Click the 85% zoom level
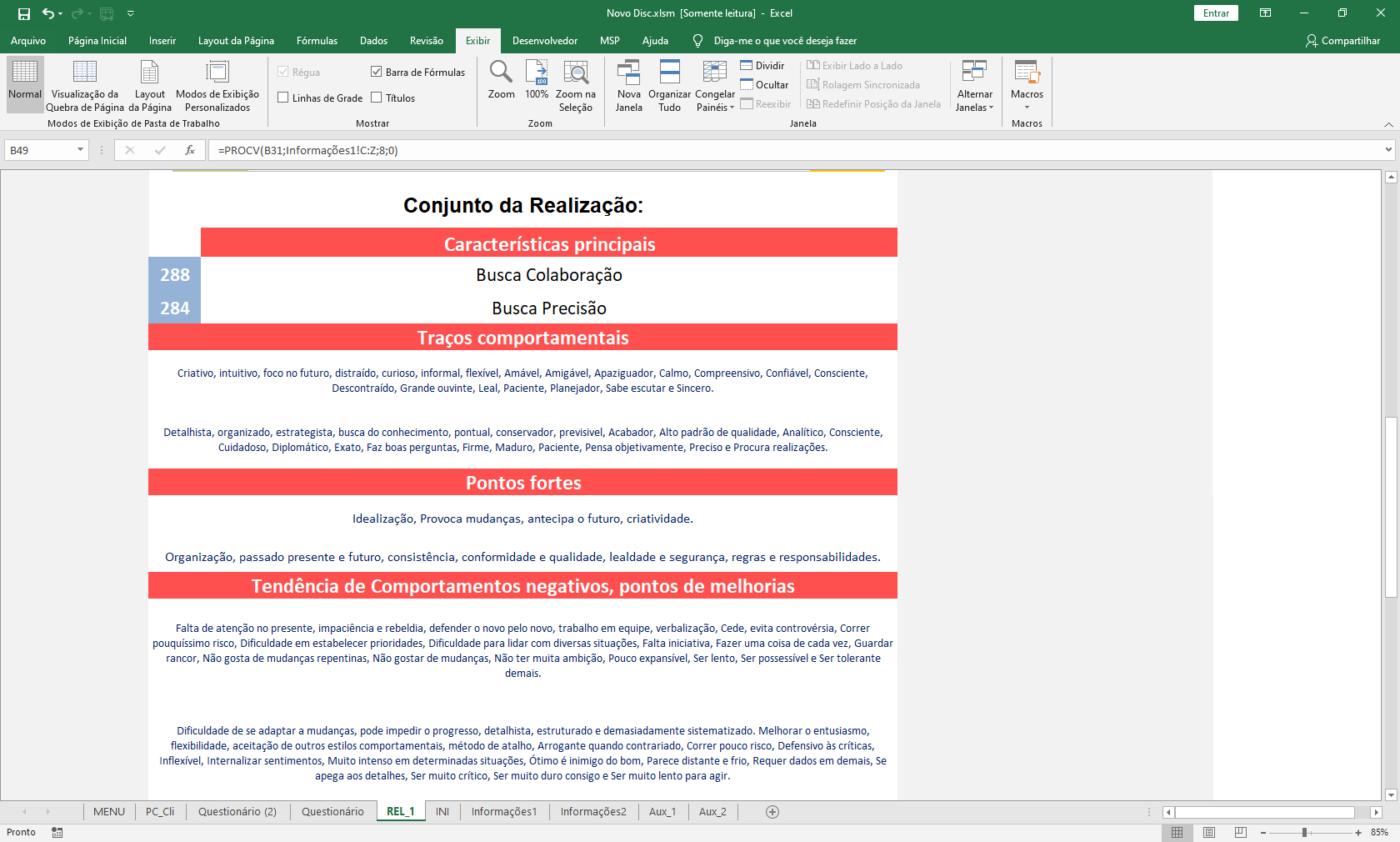 tap(1380, 833)
